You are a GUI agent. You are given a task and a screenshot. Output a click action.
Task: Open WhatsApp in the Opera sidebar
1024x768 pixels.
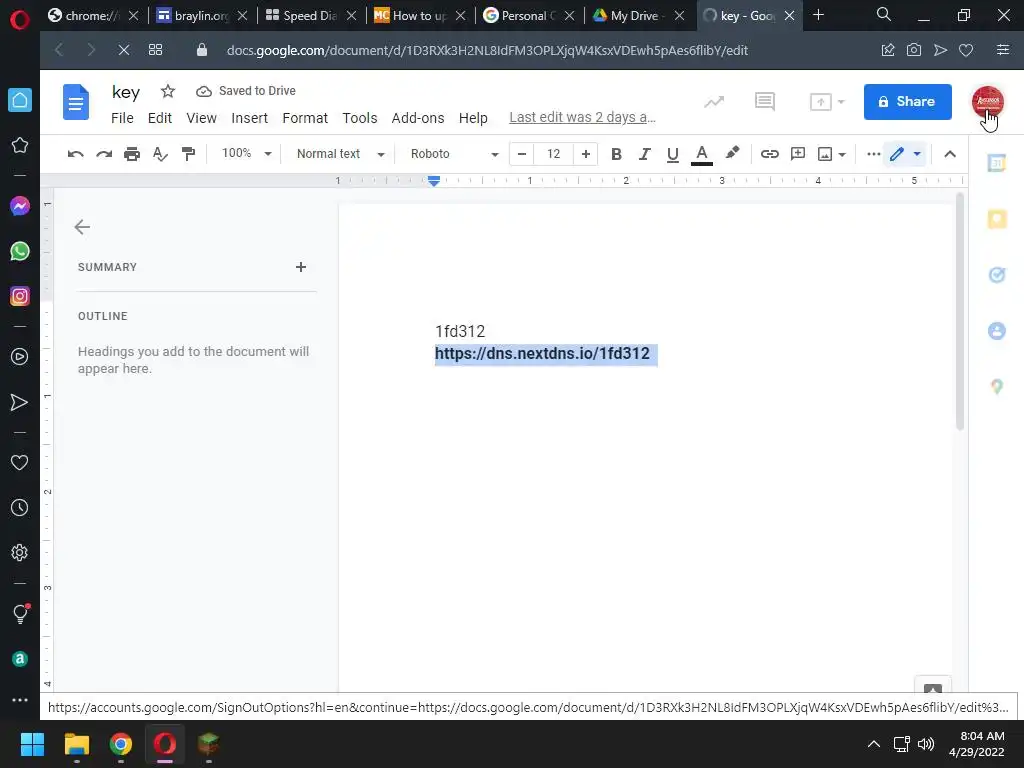[x=20, y=251]
